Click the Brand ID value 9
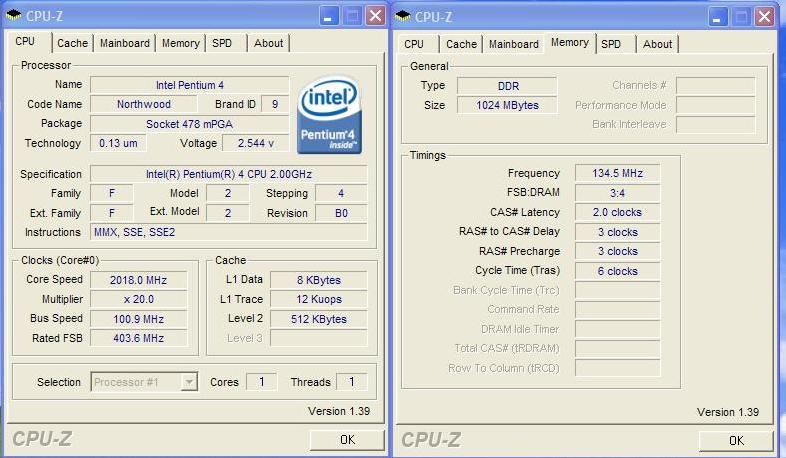 (275, 104)
